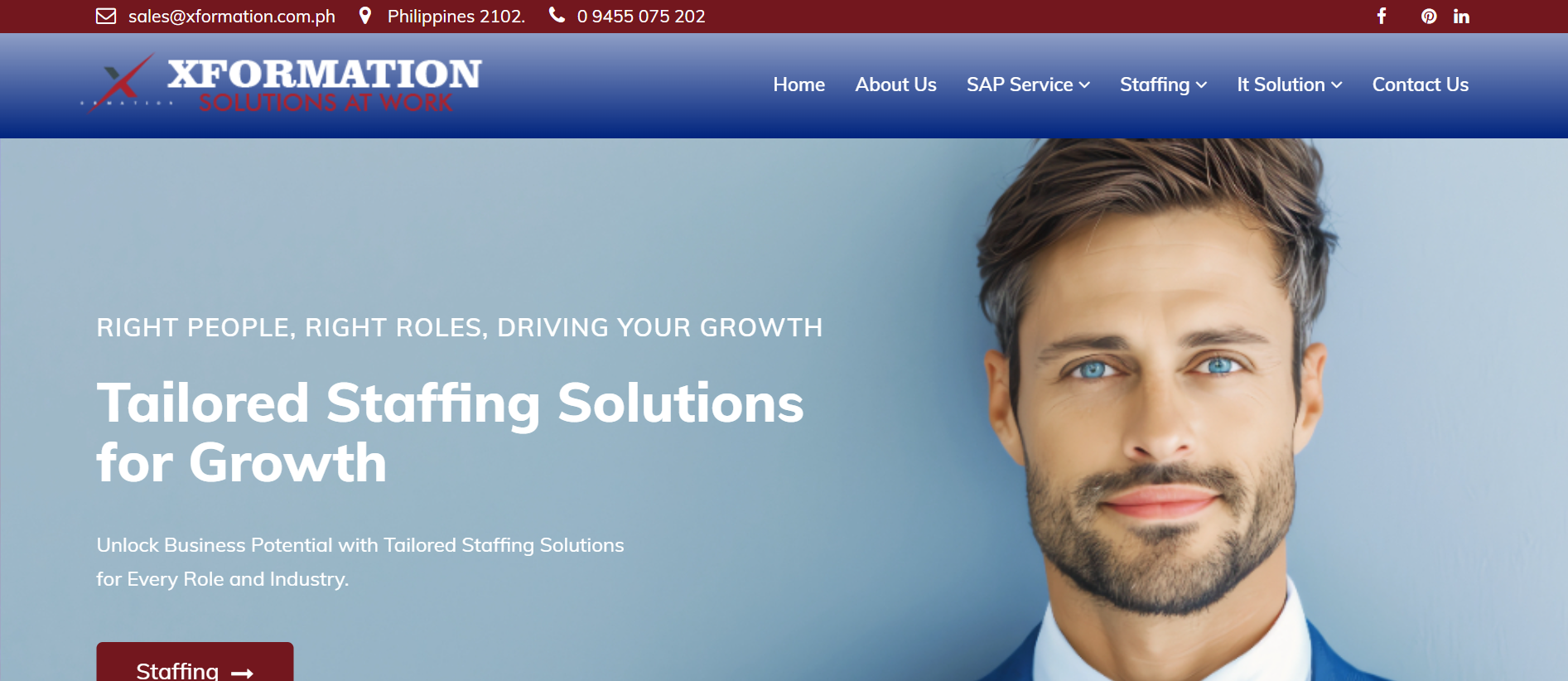Go to the Home menu item
This screenshot has width=1568, height=681.
click(x=798, y=85)
